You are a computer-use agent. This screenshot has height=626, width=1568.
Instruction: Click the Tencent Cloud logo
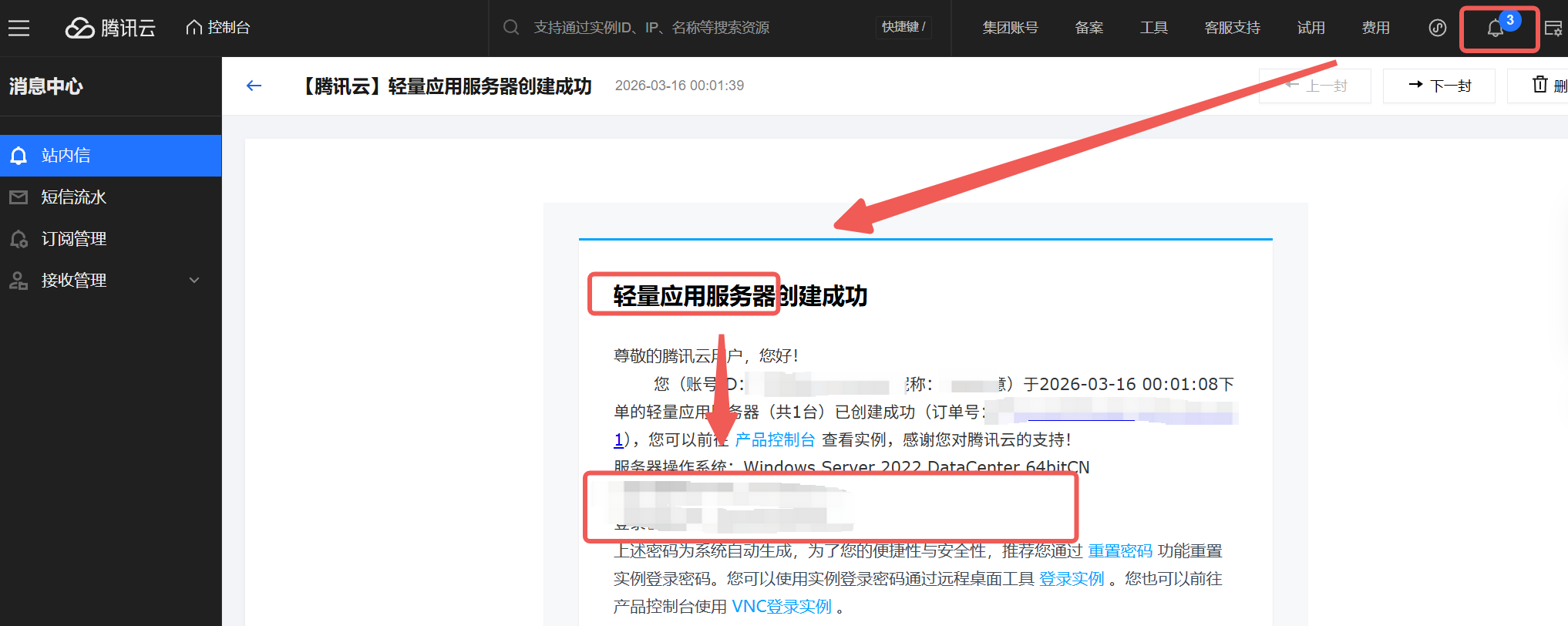[110, 29]
